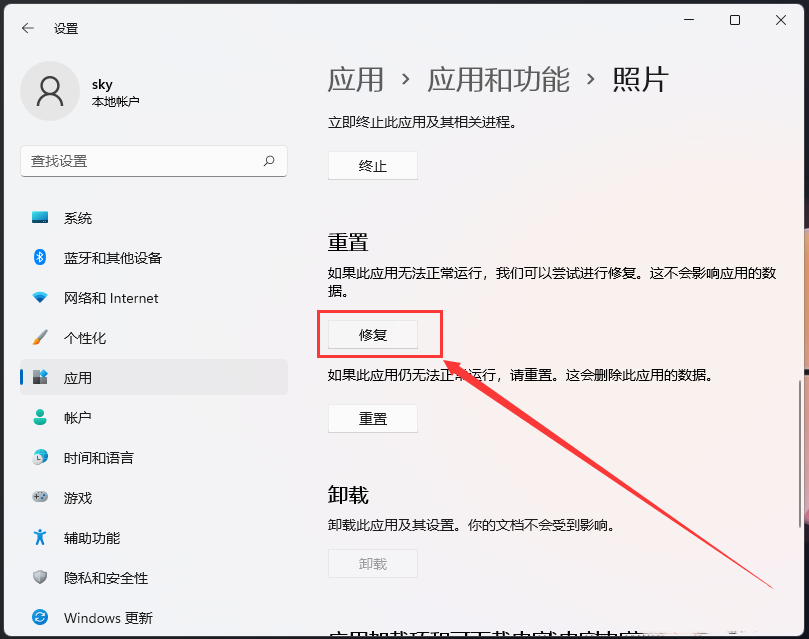This screenshot has width=809, height=639.
Task: Click the 卸载 button
Action: (373, 563)
